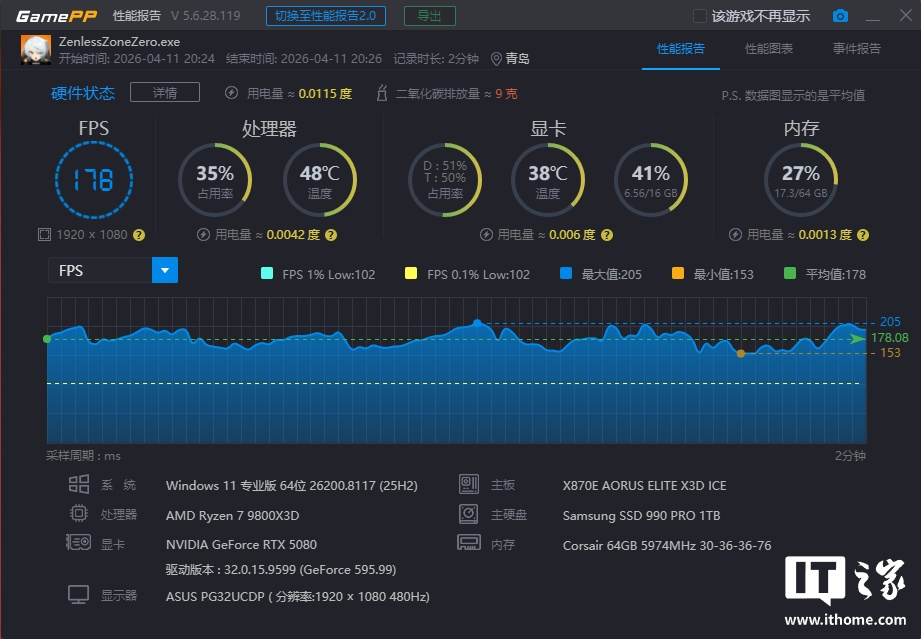Screen dimensions: 921x639
Task: Toggle the FPS 1% Low legend series
Action: (x=267, y=274)
